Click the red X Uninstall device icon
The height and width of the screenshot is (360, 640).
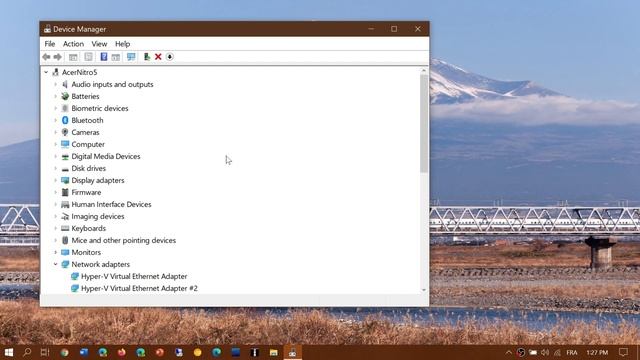coord(158,57)
